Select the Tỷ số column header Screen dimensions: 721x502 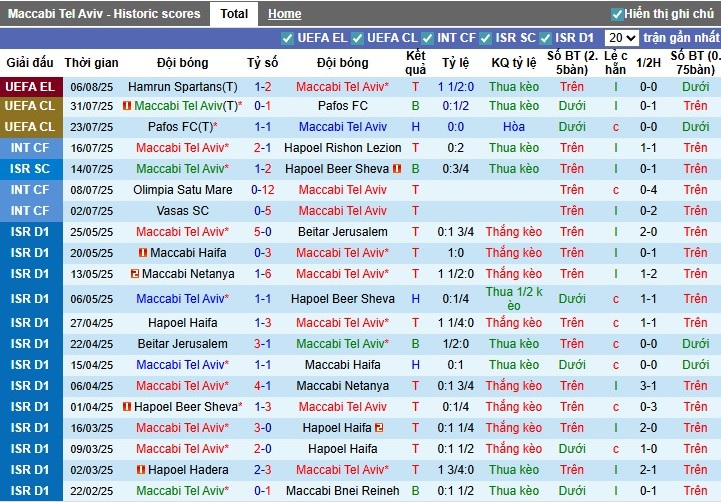[x=263, y=63]
